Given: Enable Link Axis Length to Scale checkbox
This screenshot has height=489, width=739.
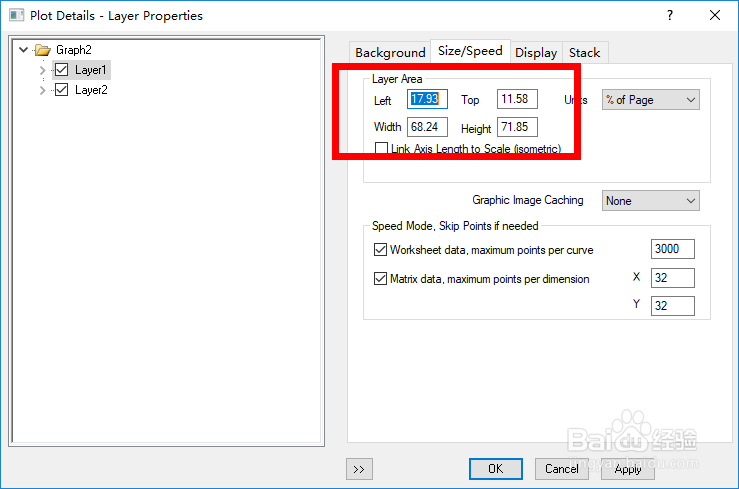Looking at the screenshot, I should click(381, 148).
